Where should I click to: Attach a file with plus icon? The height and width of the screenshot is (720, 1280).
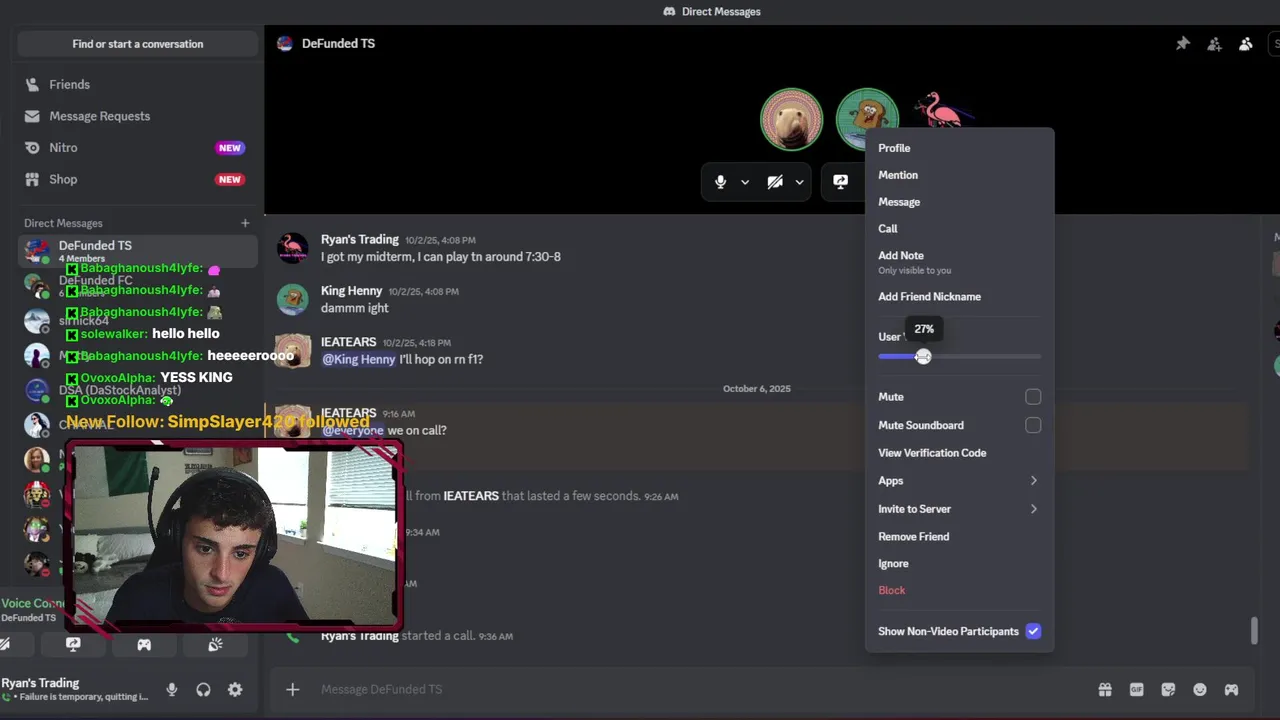(x=293, y=689)
